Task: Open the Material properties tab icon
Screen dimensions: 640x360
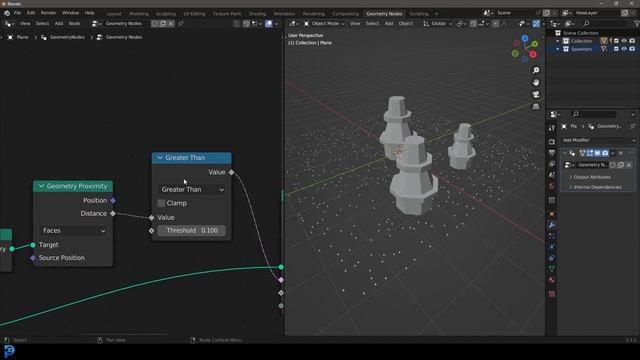Action: tap(552, 280)
